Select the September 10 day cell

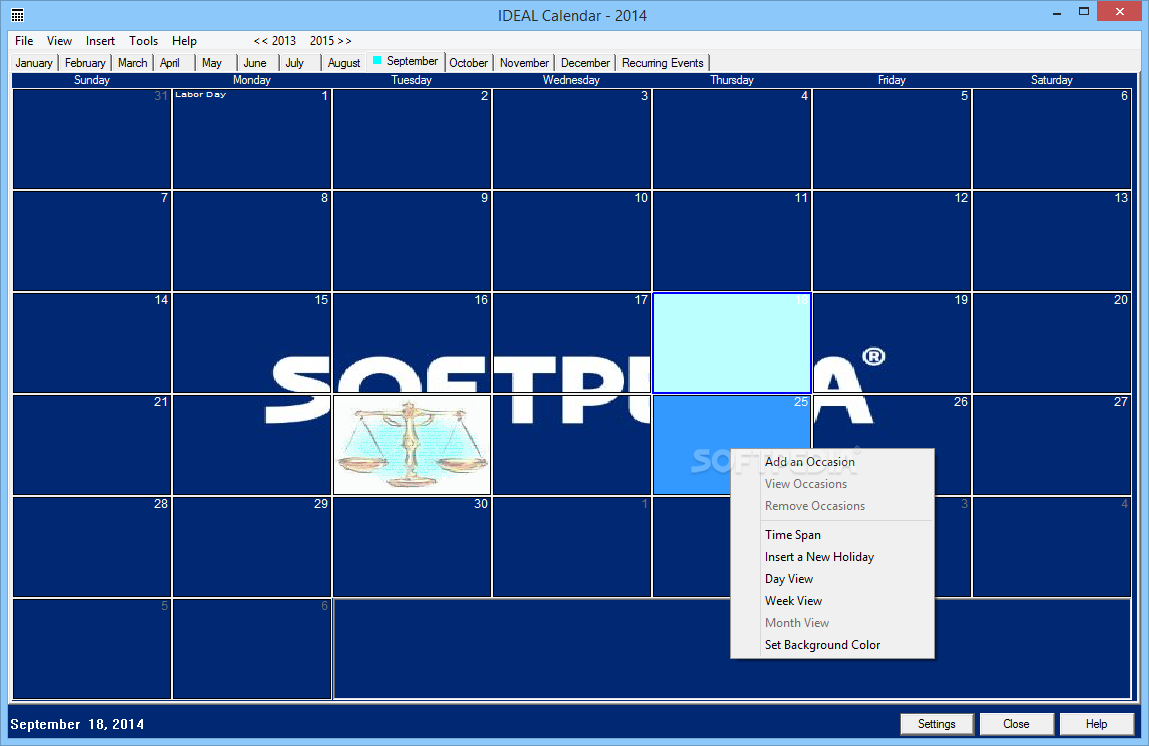572,241
